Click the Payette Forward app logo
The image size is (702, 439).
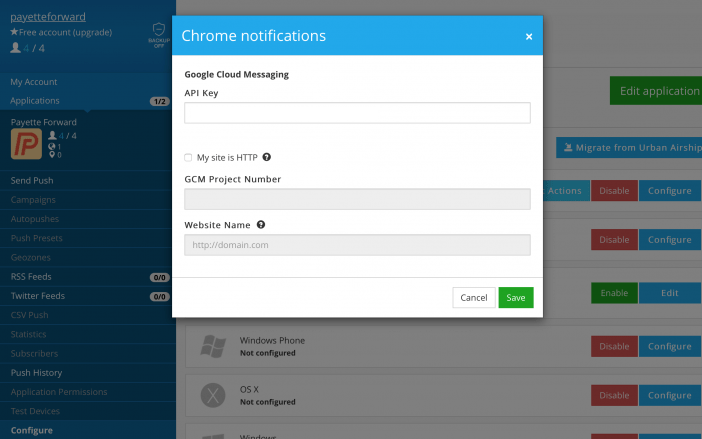26,144
